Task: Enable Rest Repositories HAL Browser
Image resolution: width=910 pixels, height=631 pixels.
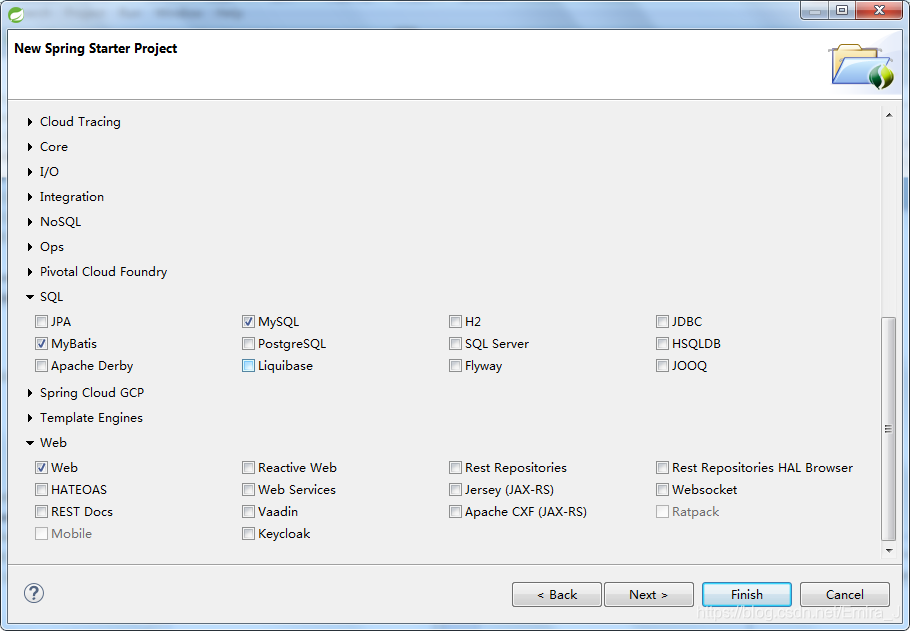Action: pos(662,467)
